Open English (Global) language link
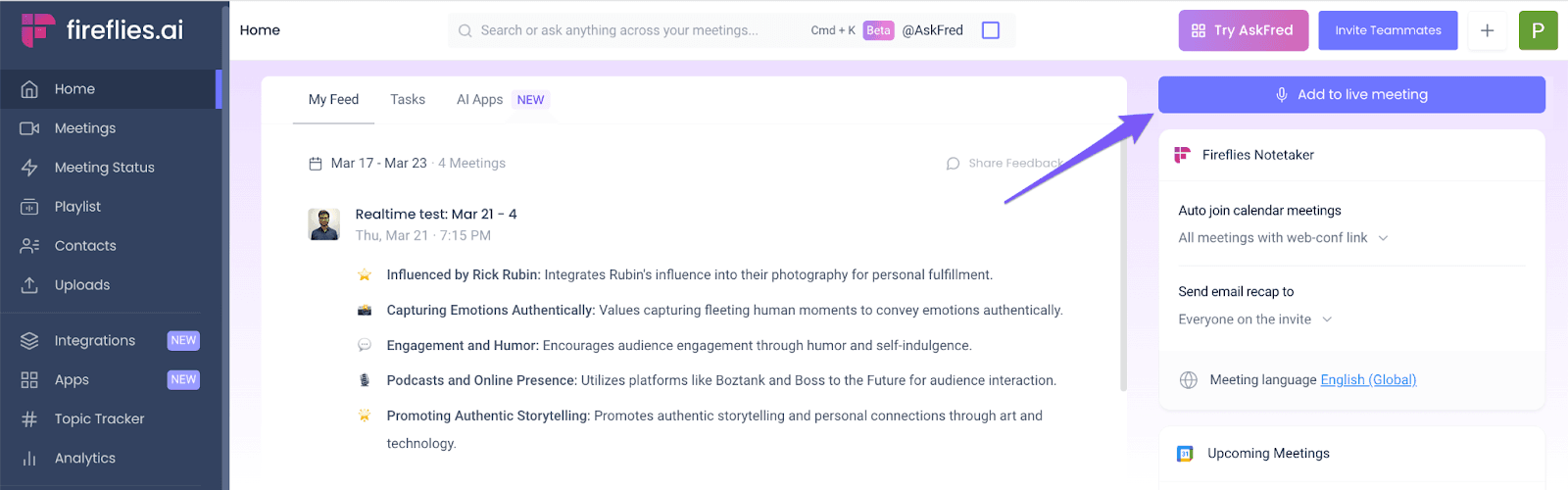 click(1368, 380)
